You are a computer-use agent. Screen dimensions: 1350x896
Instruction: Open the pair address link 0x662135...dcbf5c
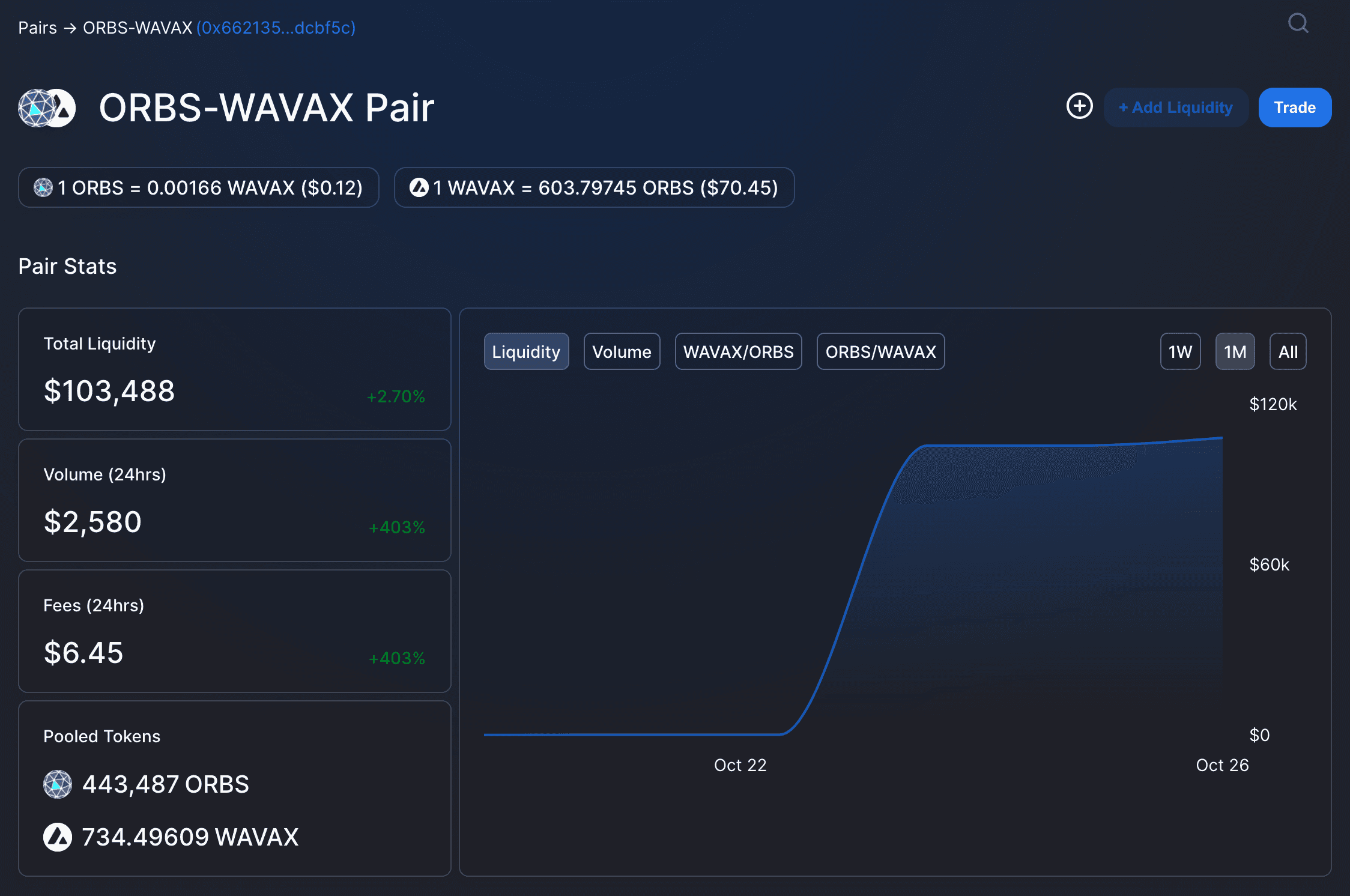276,28
